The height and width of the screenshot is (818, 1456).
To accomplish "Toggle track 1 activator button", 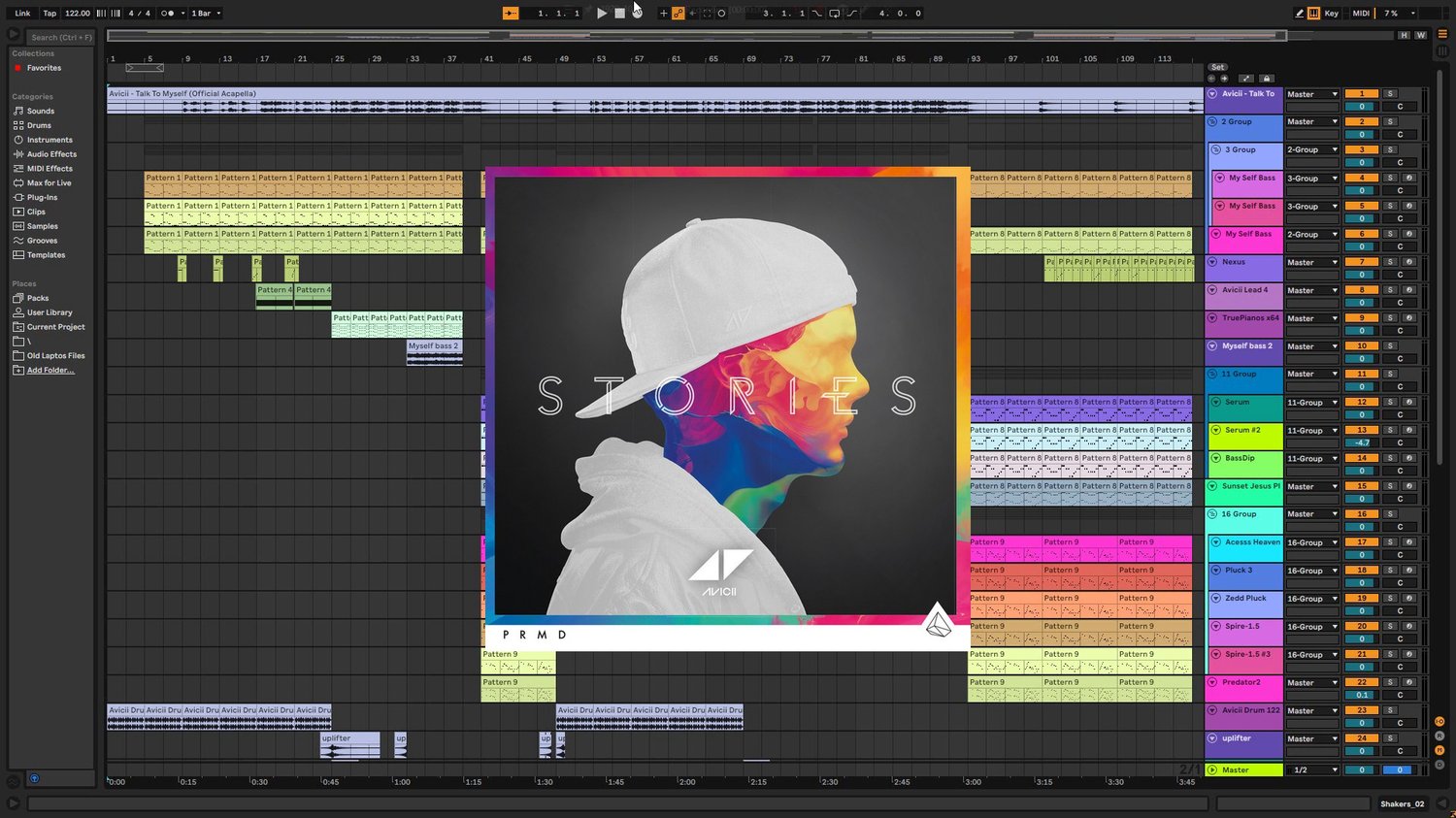I will click(x=1362, y=94).
